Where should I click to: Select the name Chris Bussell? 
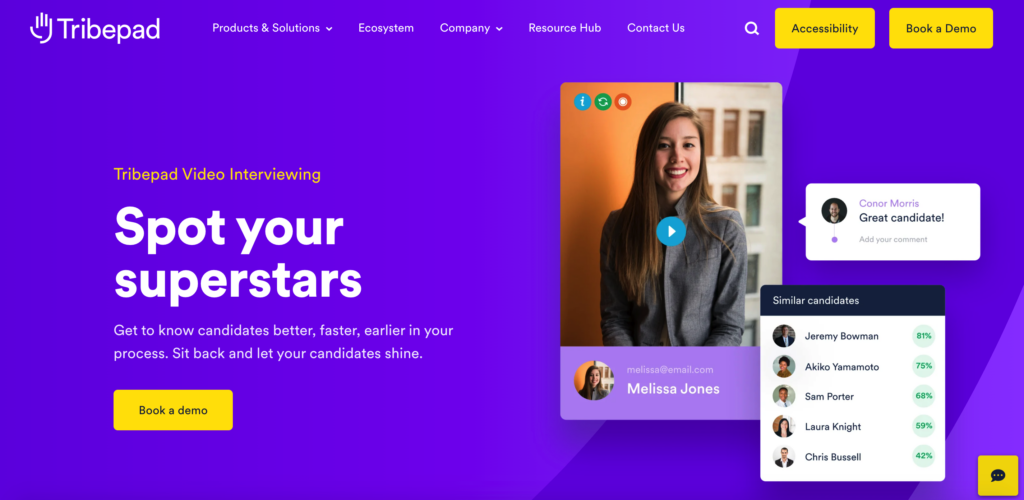pos(833,457)
